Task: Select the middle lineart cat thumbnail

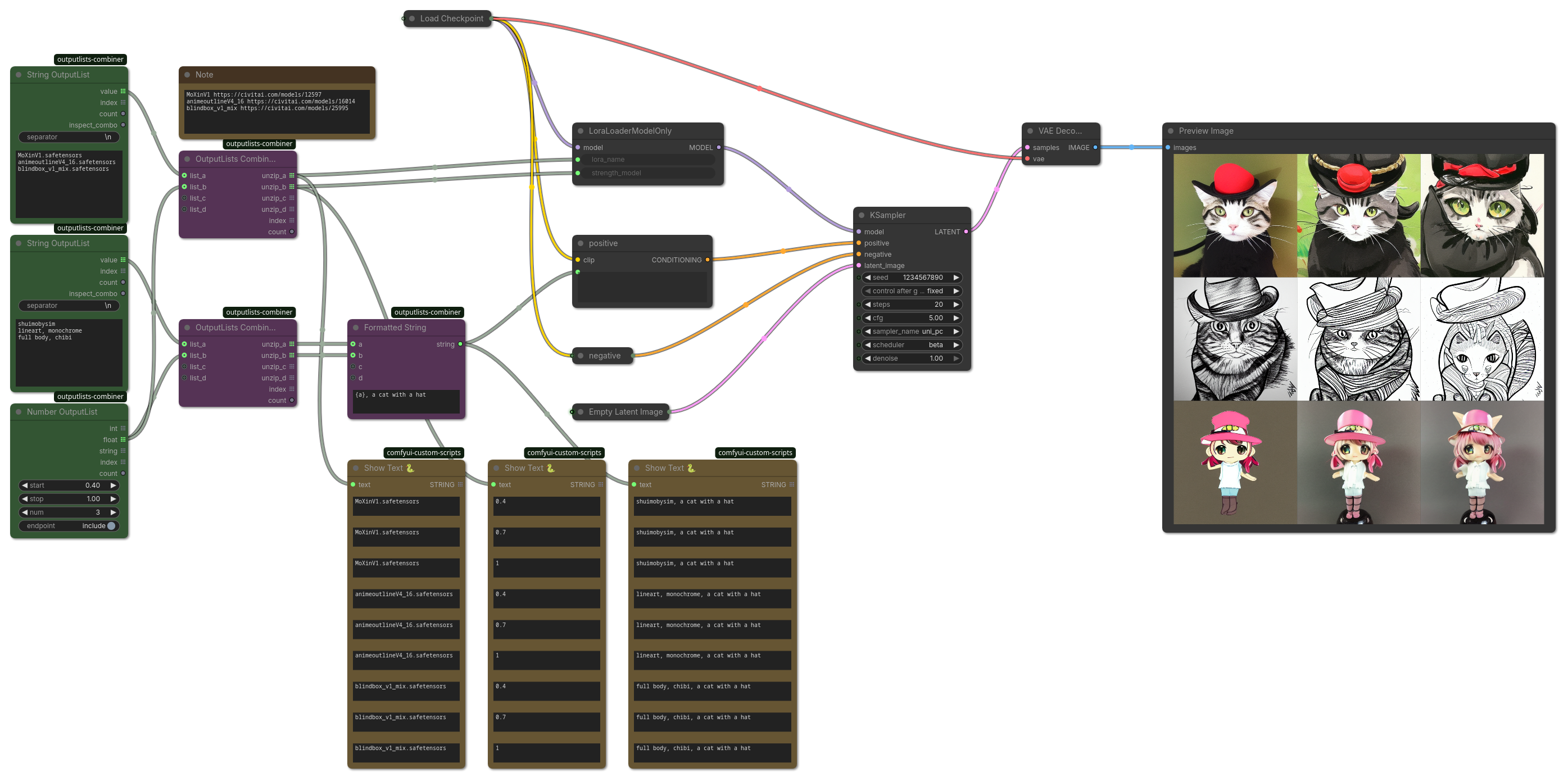Action: click(x=1358, y=339)
